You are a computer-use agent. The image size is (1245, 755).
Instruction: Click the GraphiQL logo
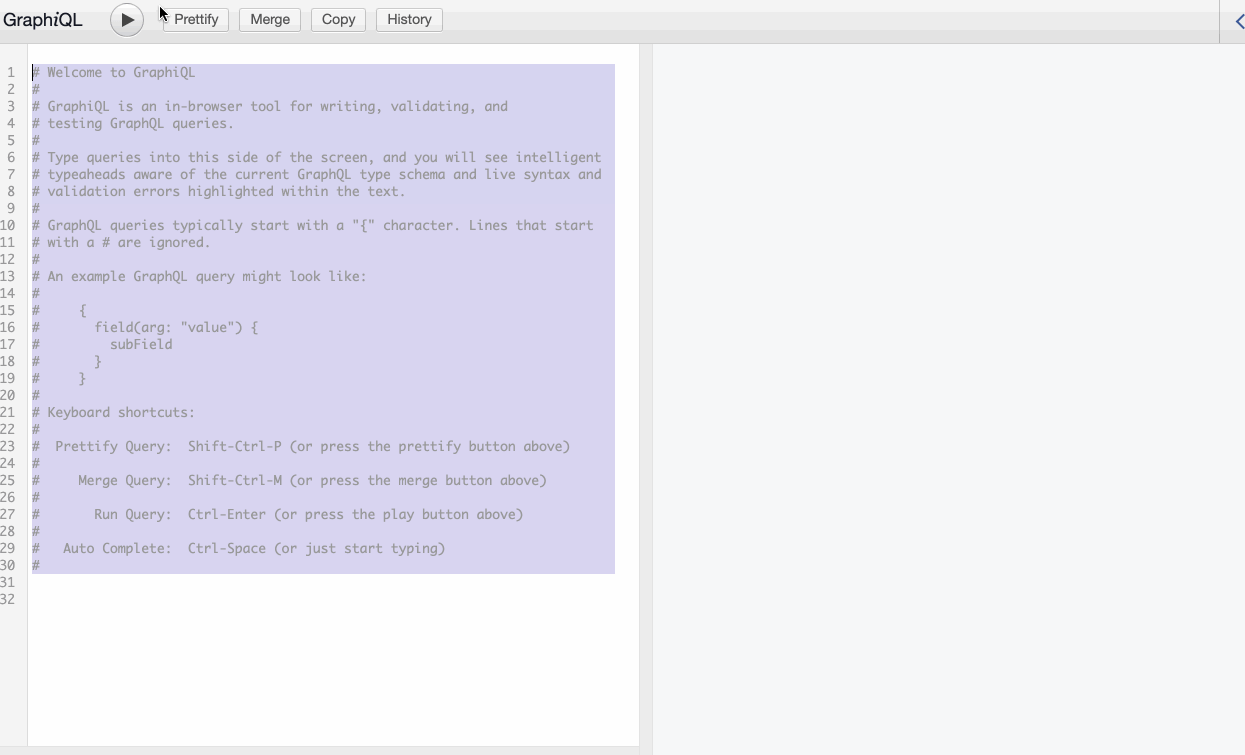tap(43, 19)
